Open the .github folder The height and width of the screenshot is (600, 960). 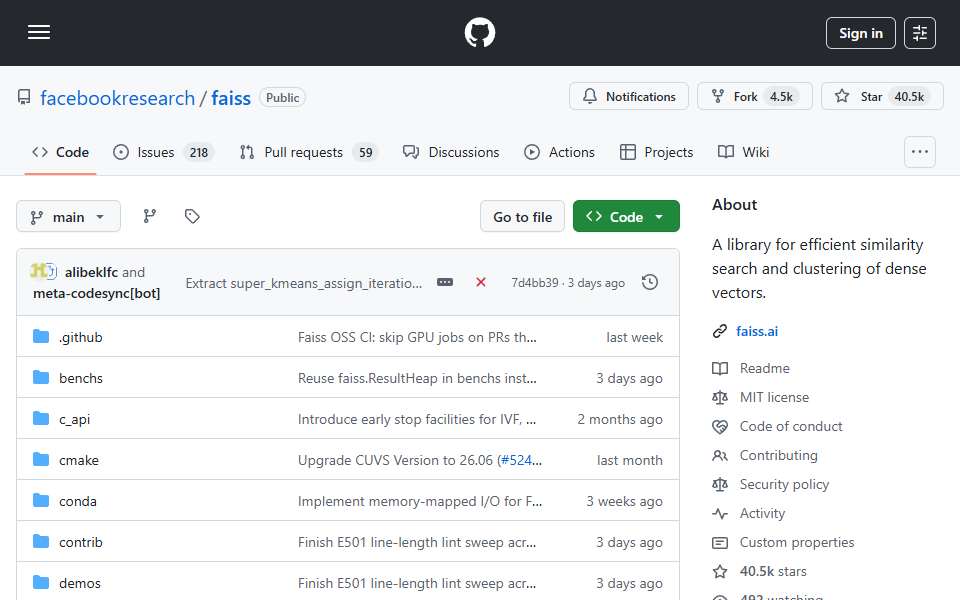81,337
